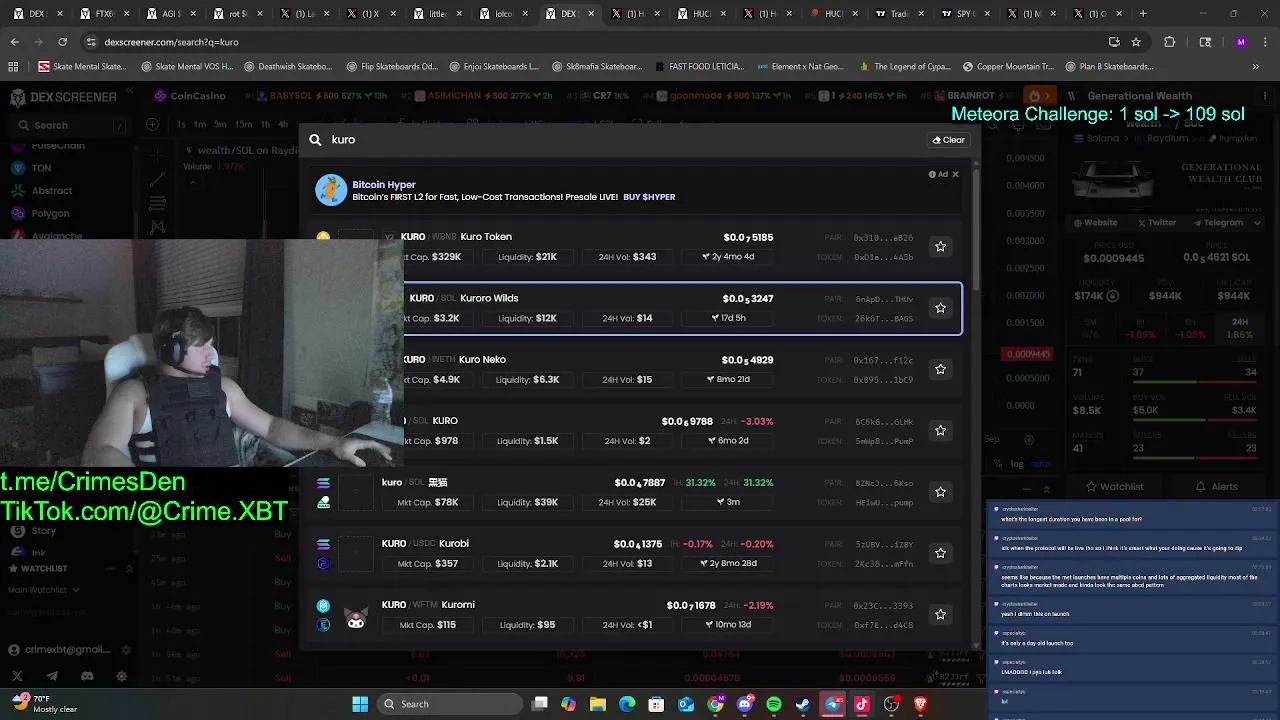
Task: Open Discord from the taskbar
Action: [745, 704]
